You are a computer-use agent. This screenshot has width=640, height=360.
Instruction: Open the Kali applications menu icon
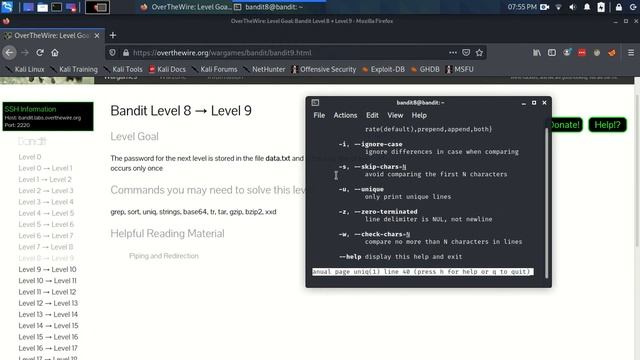7,7
